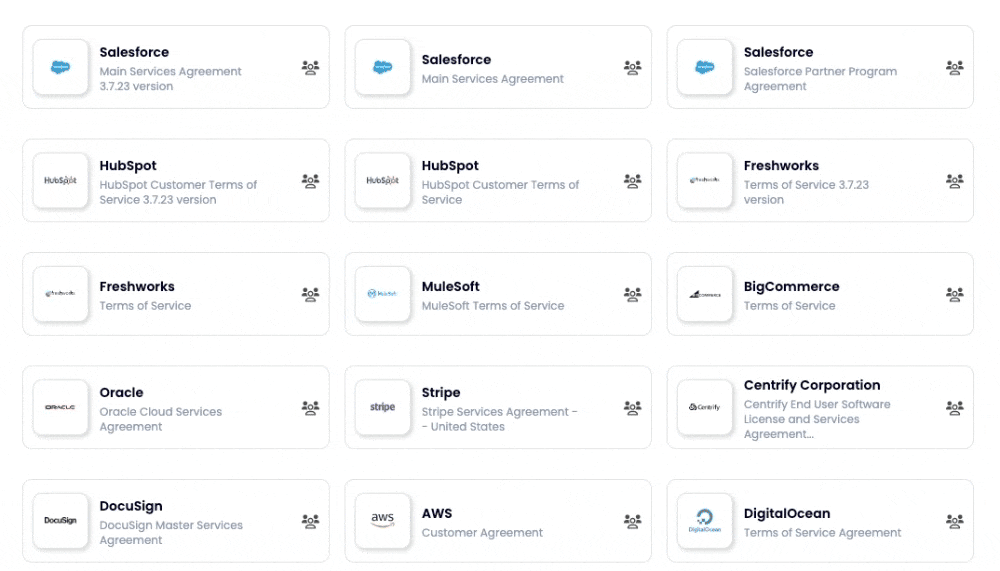This screenshot has width=1000, height=571.
Task: Click the Oracle logo thumbnail
Action: pos(61,408)
